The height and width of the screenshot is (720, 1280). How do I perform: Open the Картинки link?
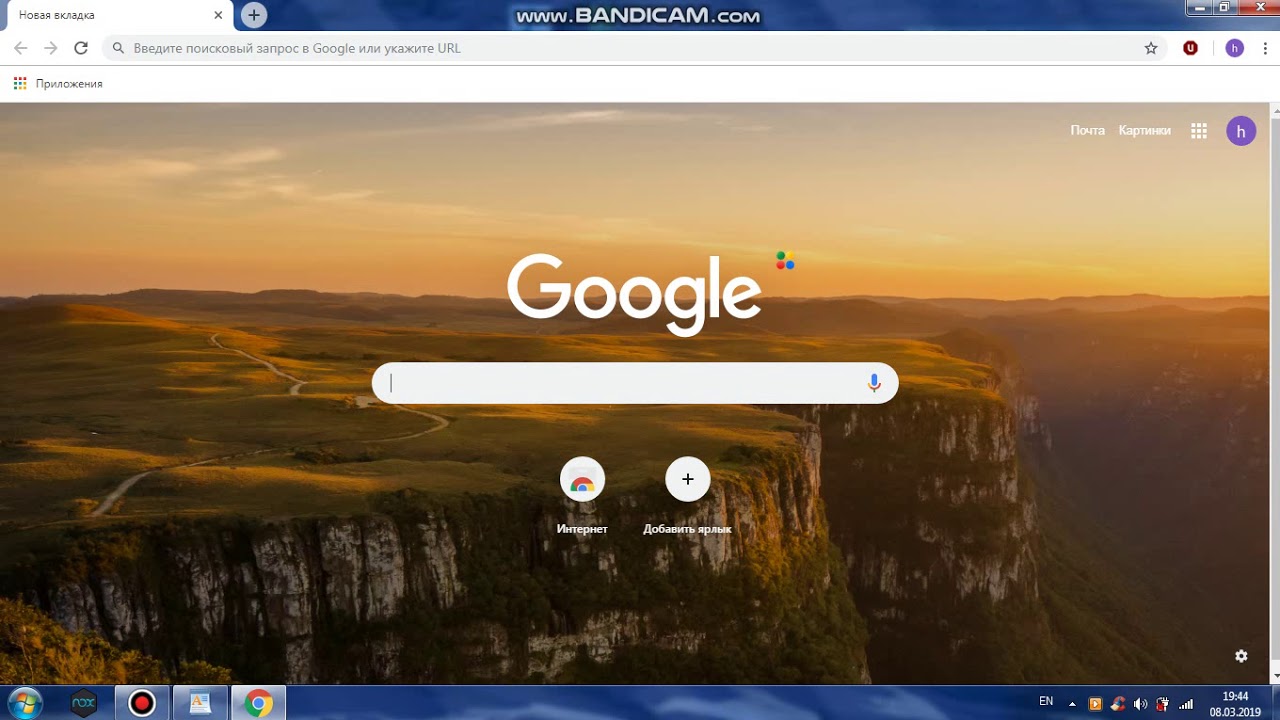tap(1144, 130)
